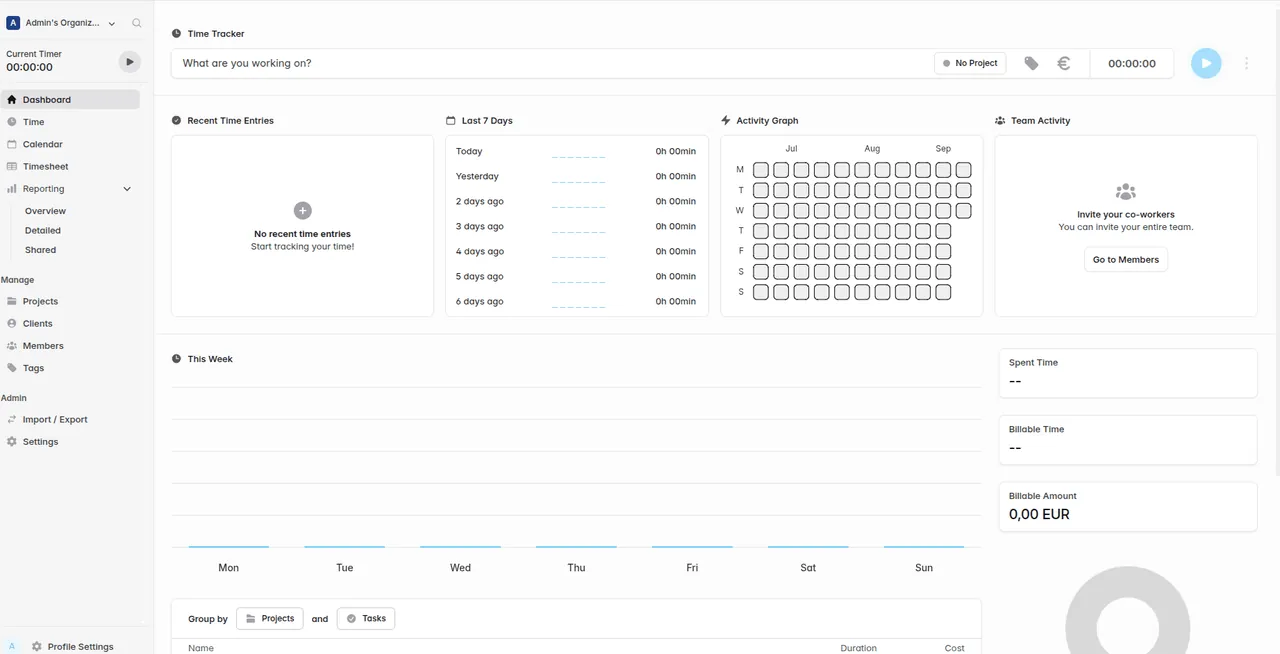The width and height of the screenshot is (1280, 654).
Task: Click the plus icon in Recent Time Entries
Action: coord(302,210)
